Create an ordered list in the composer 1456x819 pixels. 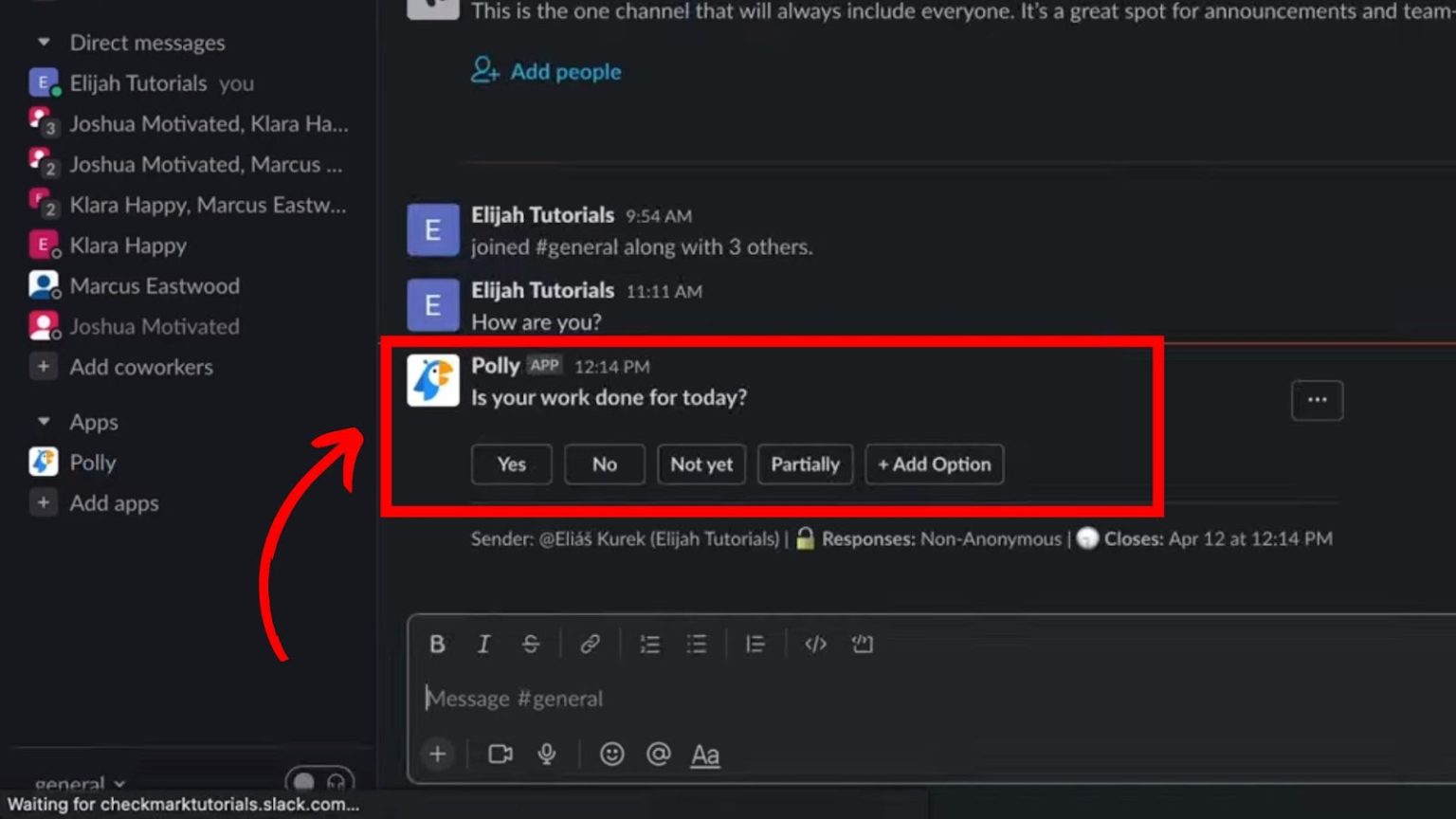(649, 644)
